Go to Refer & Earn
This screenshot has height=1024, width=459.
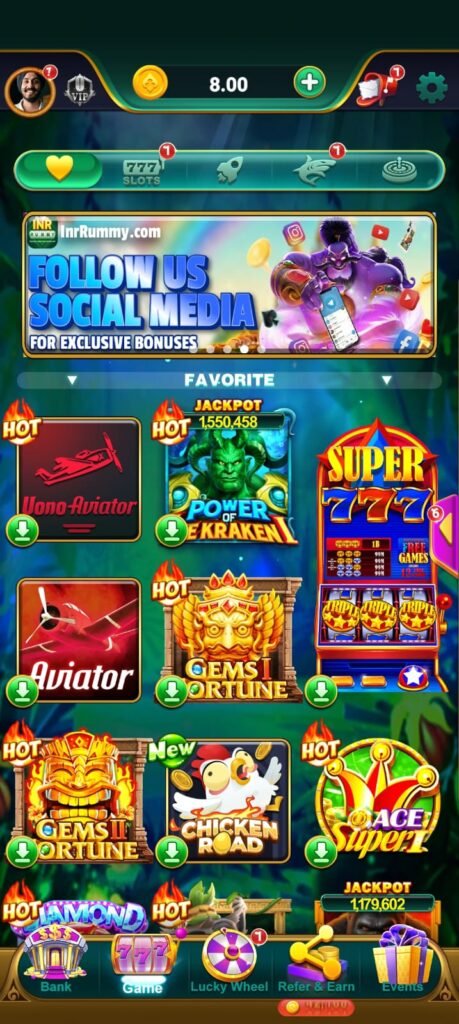pos(317,963)
